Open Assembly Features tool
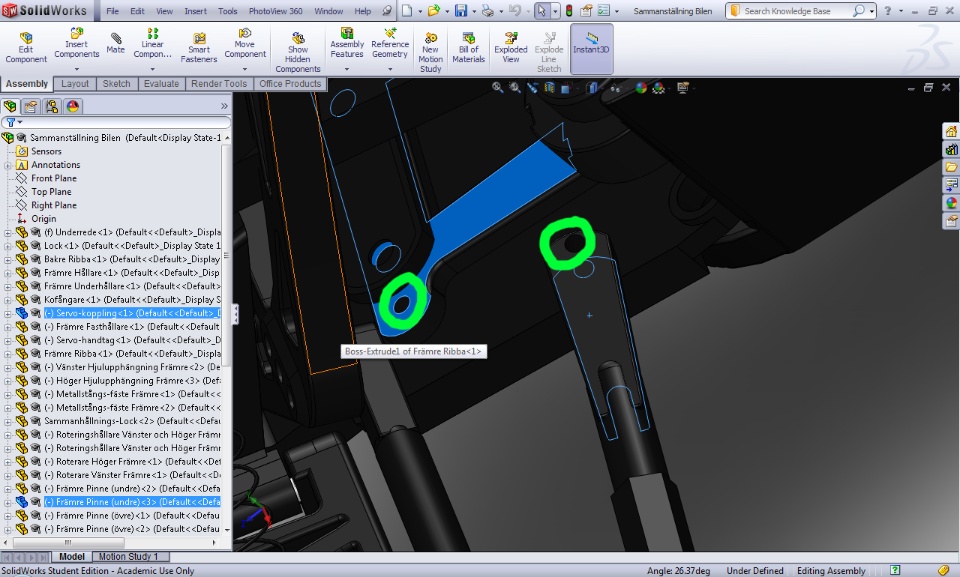The height and width of the screenshot is (577, 960). point(347,42)
